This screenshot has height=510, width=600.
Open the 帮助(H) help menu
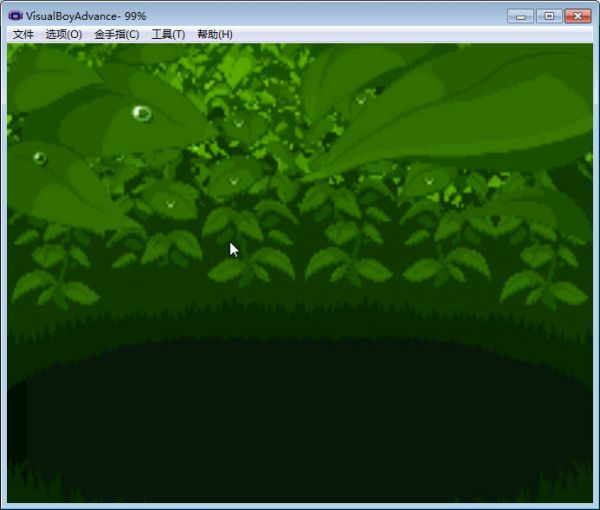[215, 34]
